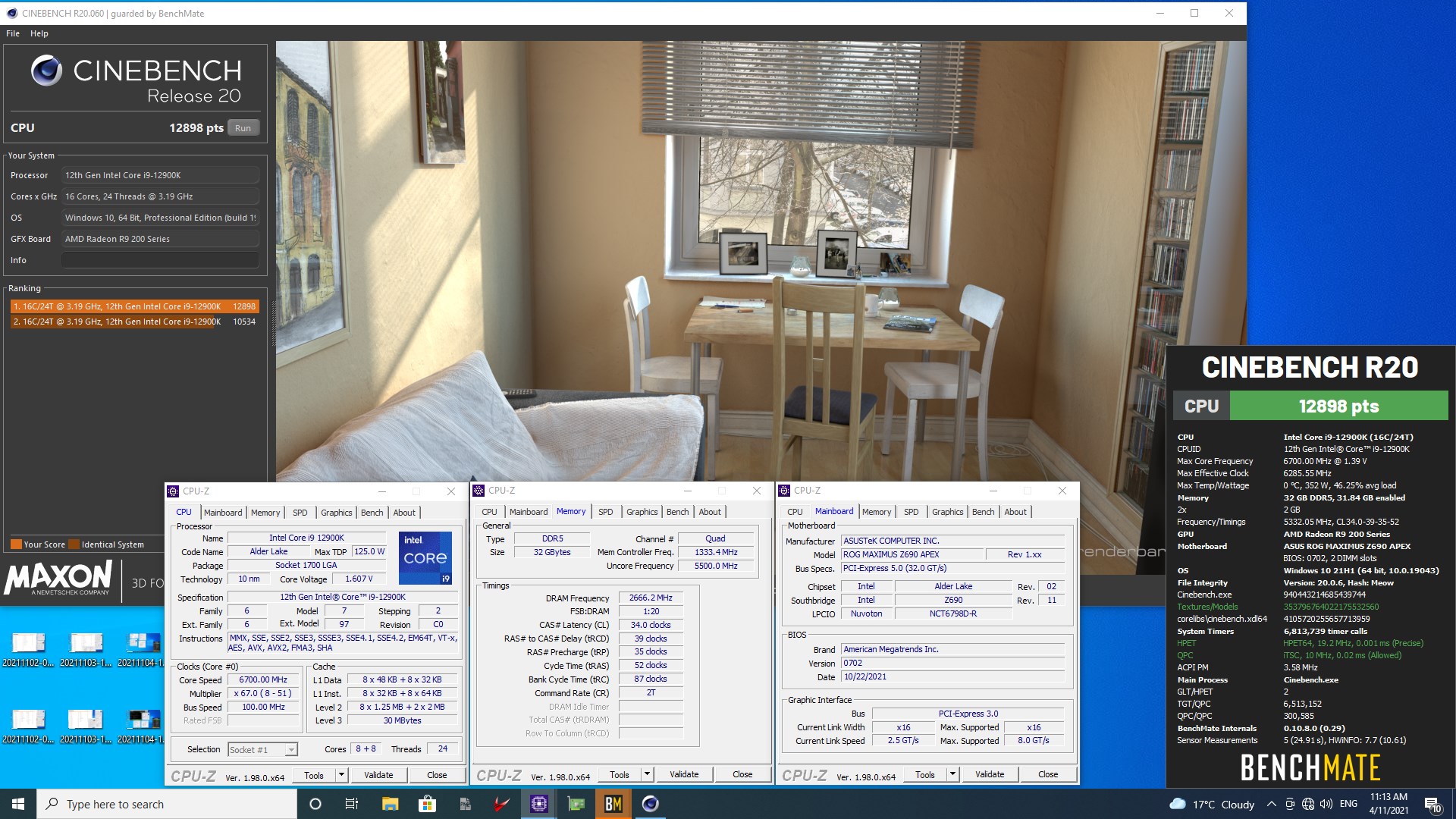Click the Tools button in the Mainboard window
This screenshot has width=1456, height=819.
tap(925, 774)
